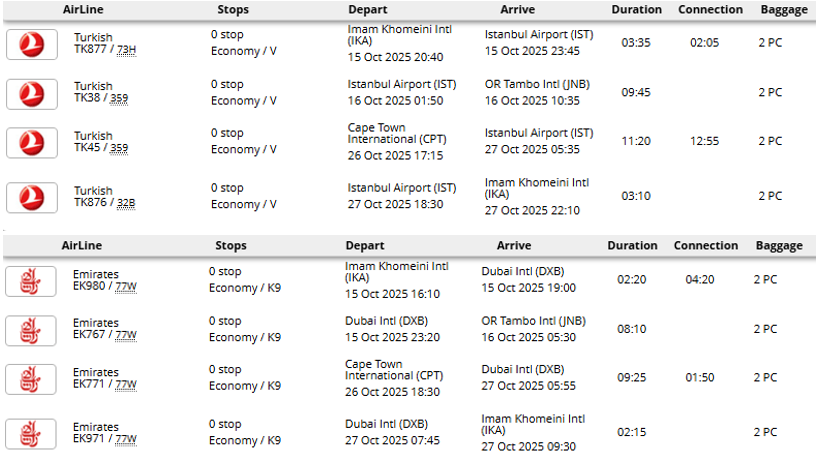Image resolution: width=818 pixels, height=456 pixels.
Task: Open the 359 aircraft code for TK38
Action: pos(119,99)
